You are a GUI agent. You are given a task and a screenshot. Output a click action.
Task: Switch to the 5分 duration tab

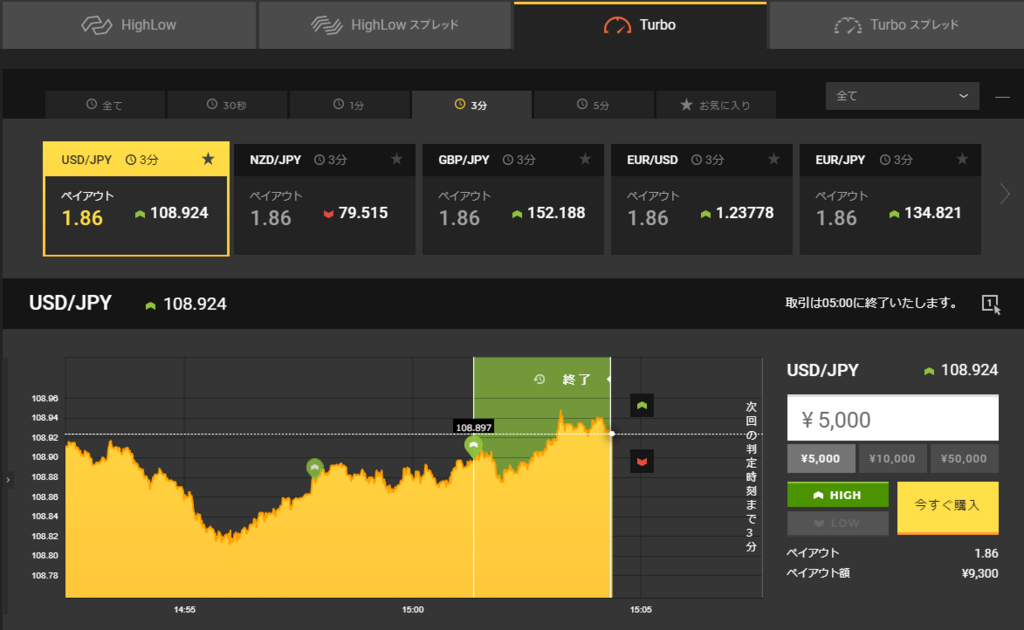tap(593, 104)
